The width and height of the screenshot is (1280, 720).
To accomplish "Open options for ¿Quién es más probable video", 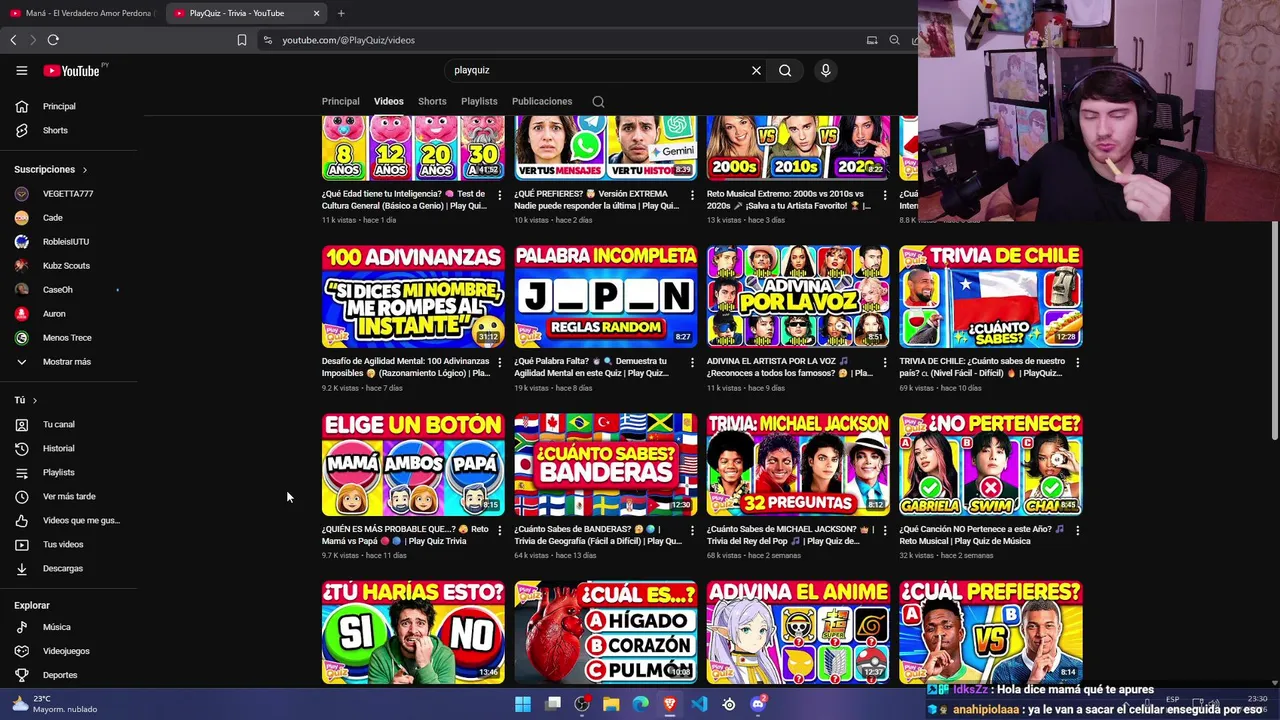I will (x=500, y=531).
